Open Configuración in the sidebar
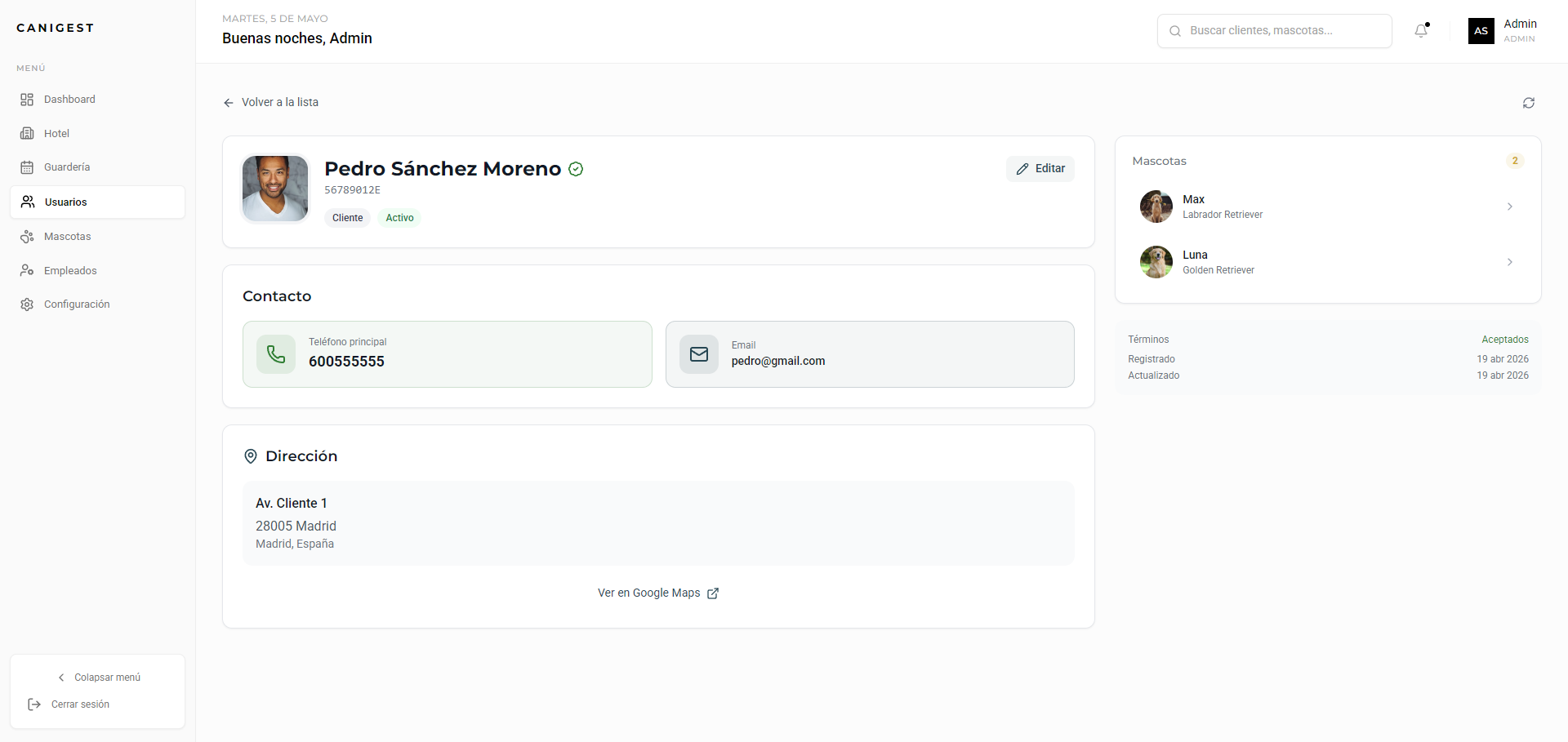Viewport: 1568px width, 742px height. pyautogui.click(x=97, y=304)
